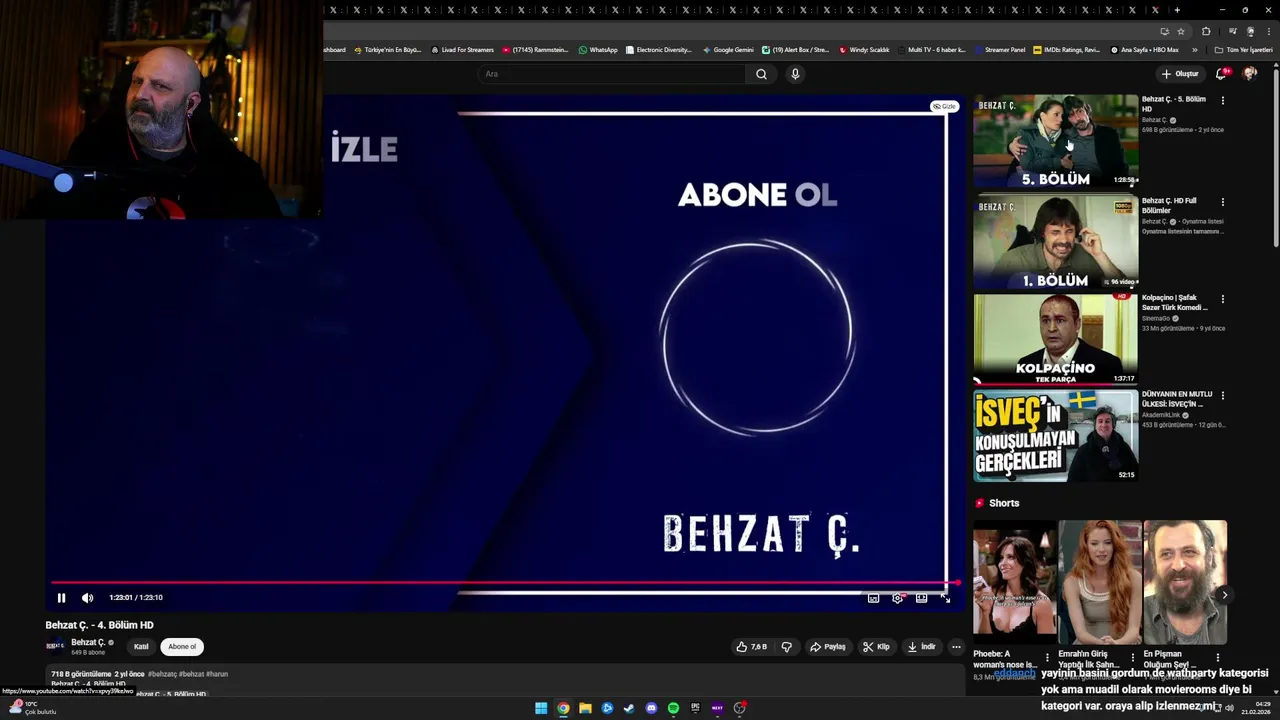Open IMDb Ratings bookmark
This screenshot has width=1280, height=720.
tap(1066, 49)
